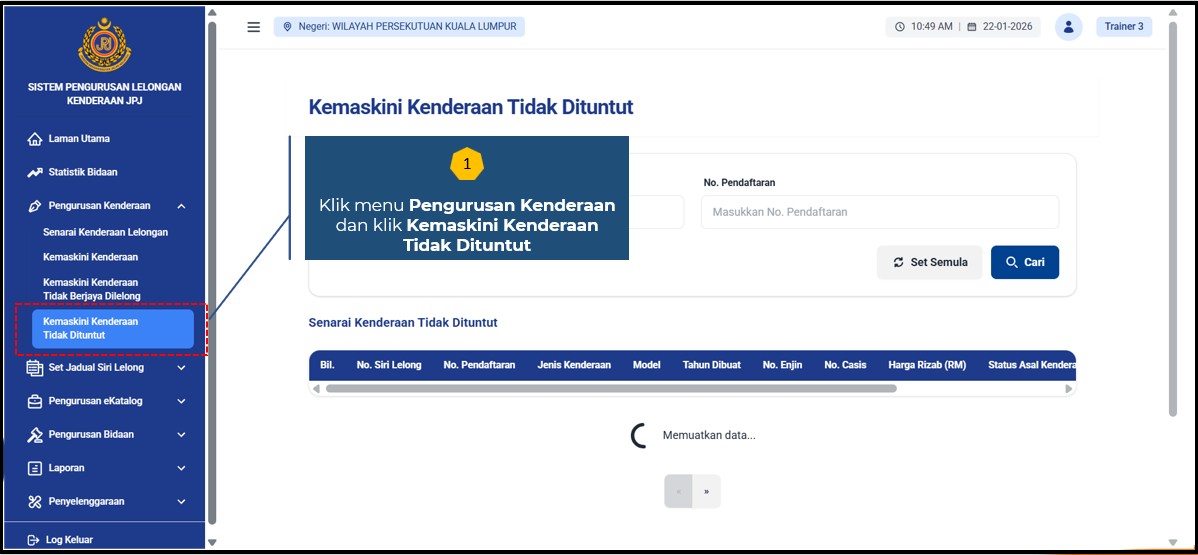Click the Laman Utama home icon
The image size is (1198, 555).
pyautogui.click(x=35, y=139)
